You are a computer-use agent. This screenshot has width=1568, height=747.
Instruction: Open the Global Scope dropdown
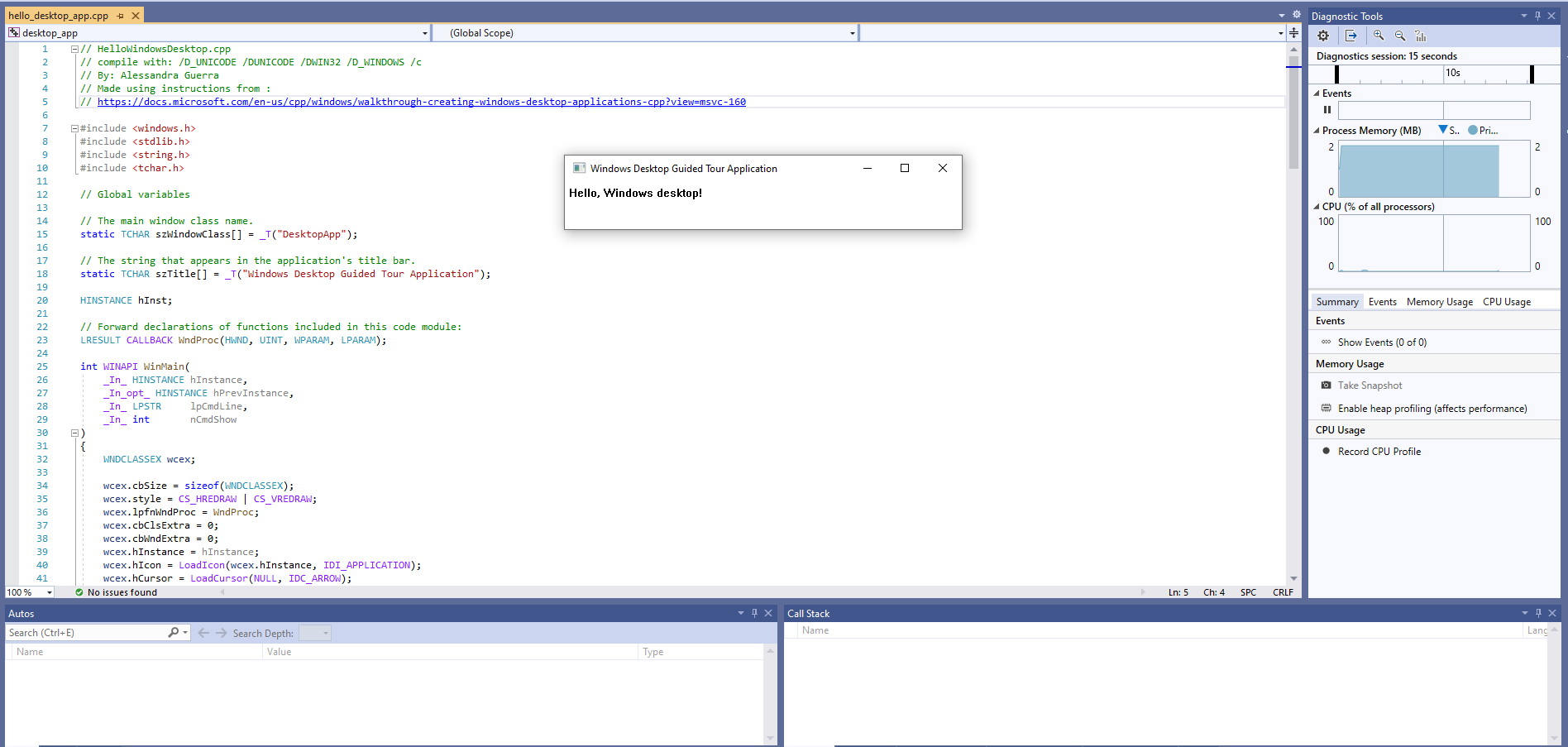tap(851, 33)
